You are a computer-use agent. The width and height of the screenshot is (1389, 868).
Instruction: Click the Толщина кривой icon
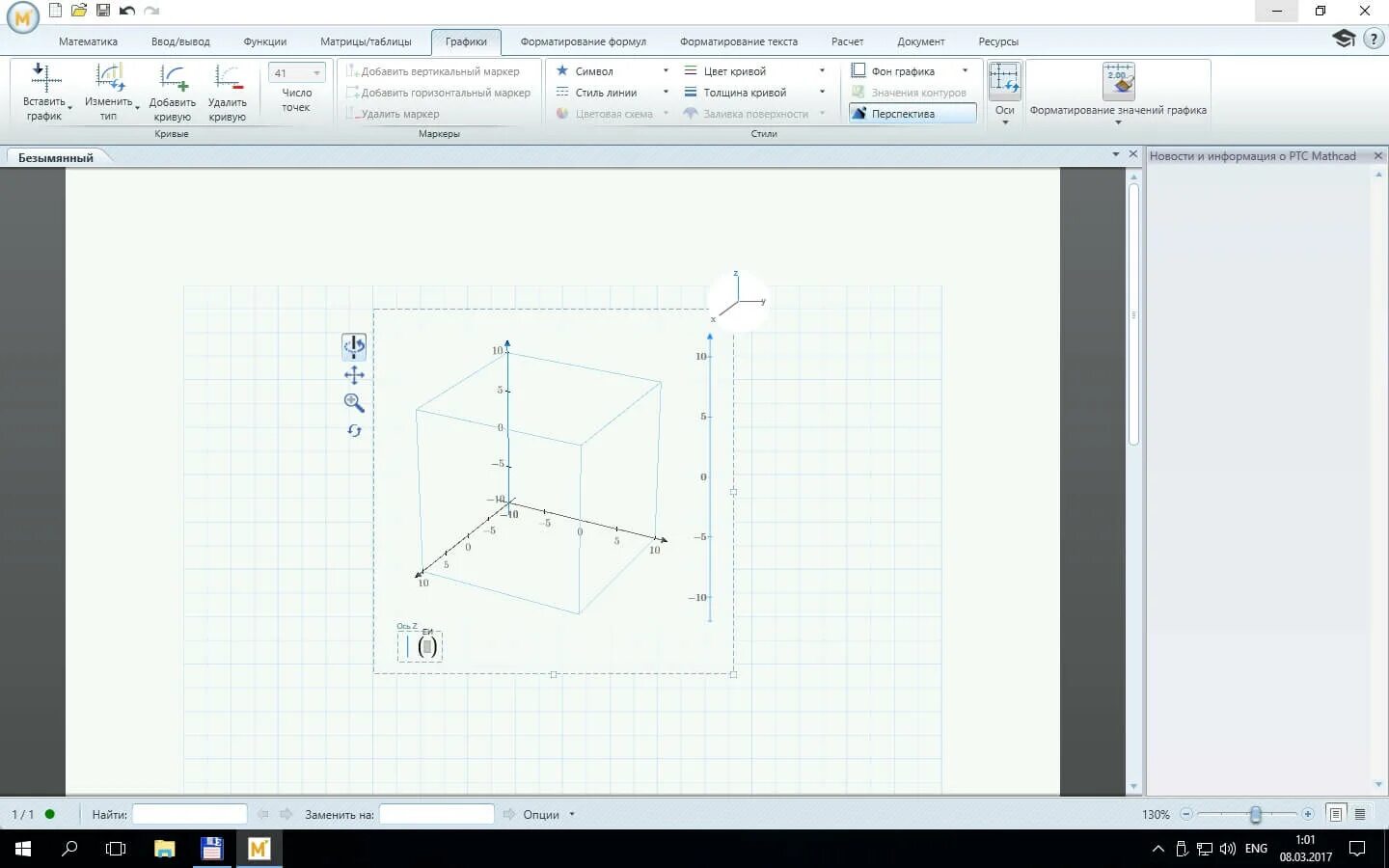click(691, 93)
